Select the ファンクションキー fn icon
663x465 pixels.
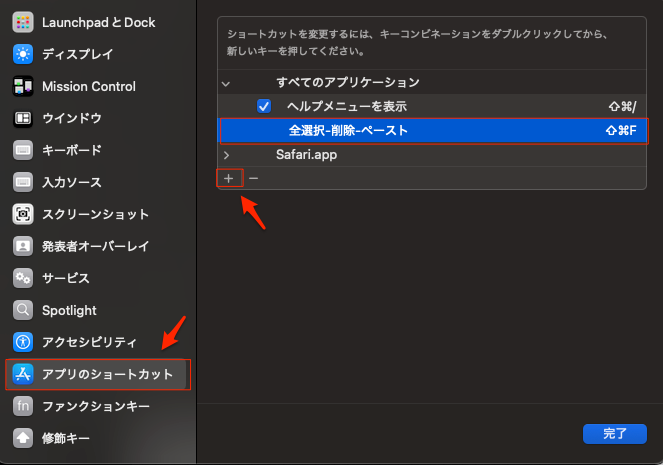coord(24,406)
